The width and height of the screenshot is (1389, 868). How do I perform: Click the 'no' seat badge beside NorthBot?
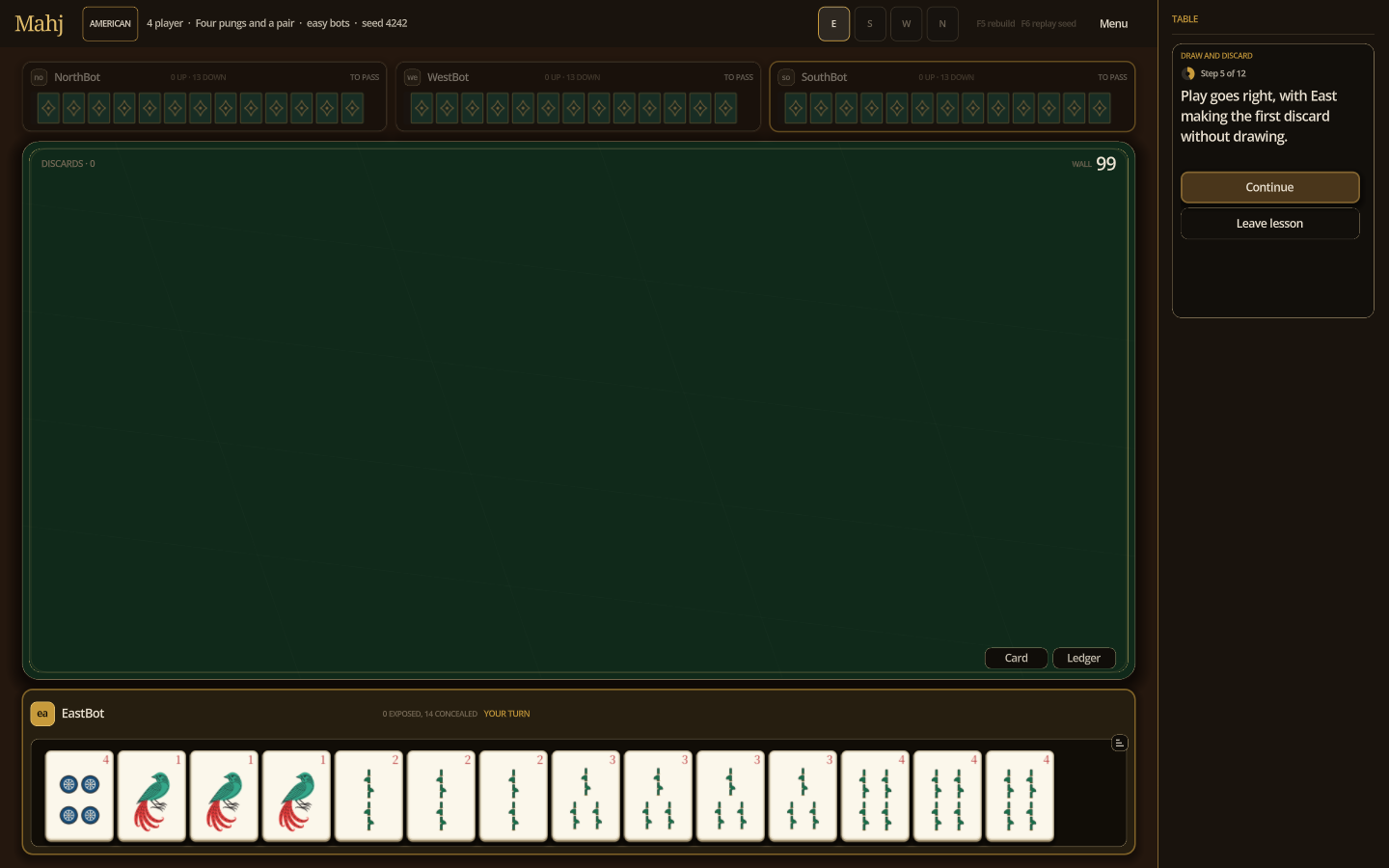39,77
